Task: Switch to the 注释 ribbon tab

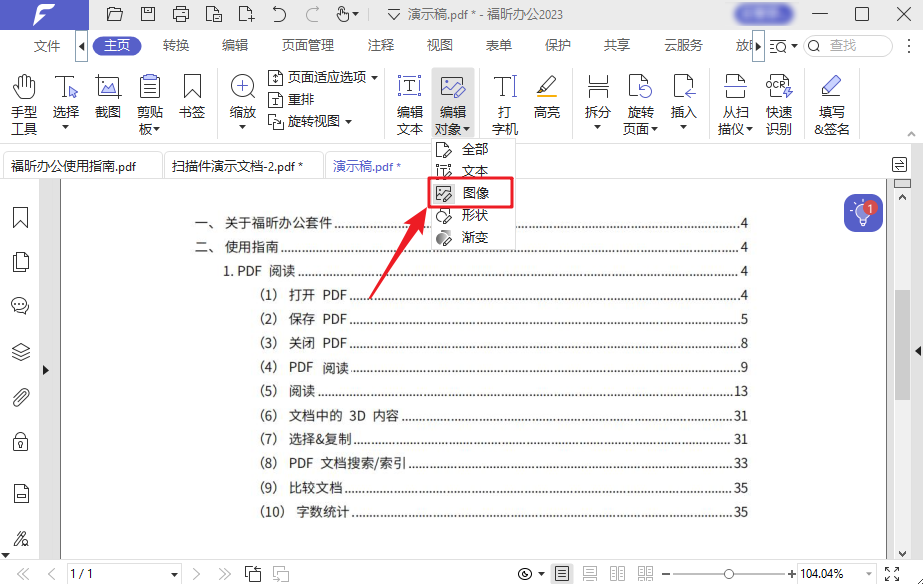Action: pyautogui.click(x=380, y=45)
